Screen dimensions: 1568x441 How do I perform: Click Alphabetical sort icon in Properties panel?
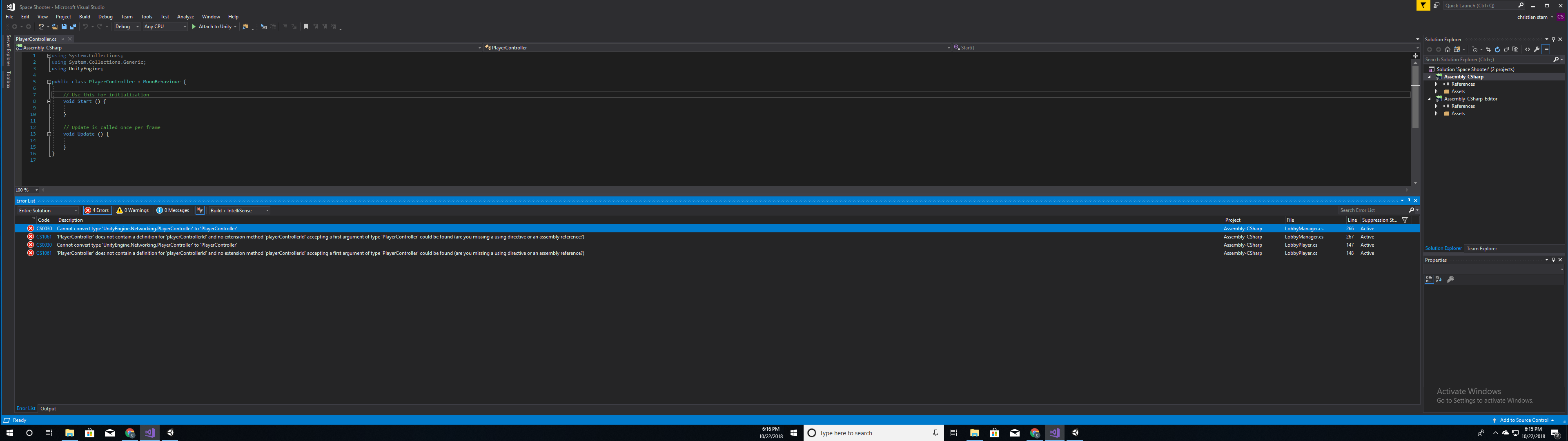click(x=1438, y=279)
